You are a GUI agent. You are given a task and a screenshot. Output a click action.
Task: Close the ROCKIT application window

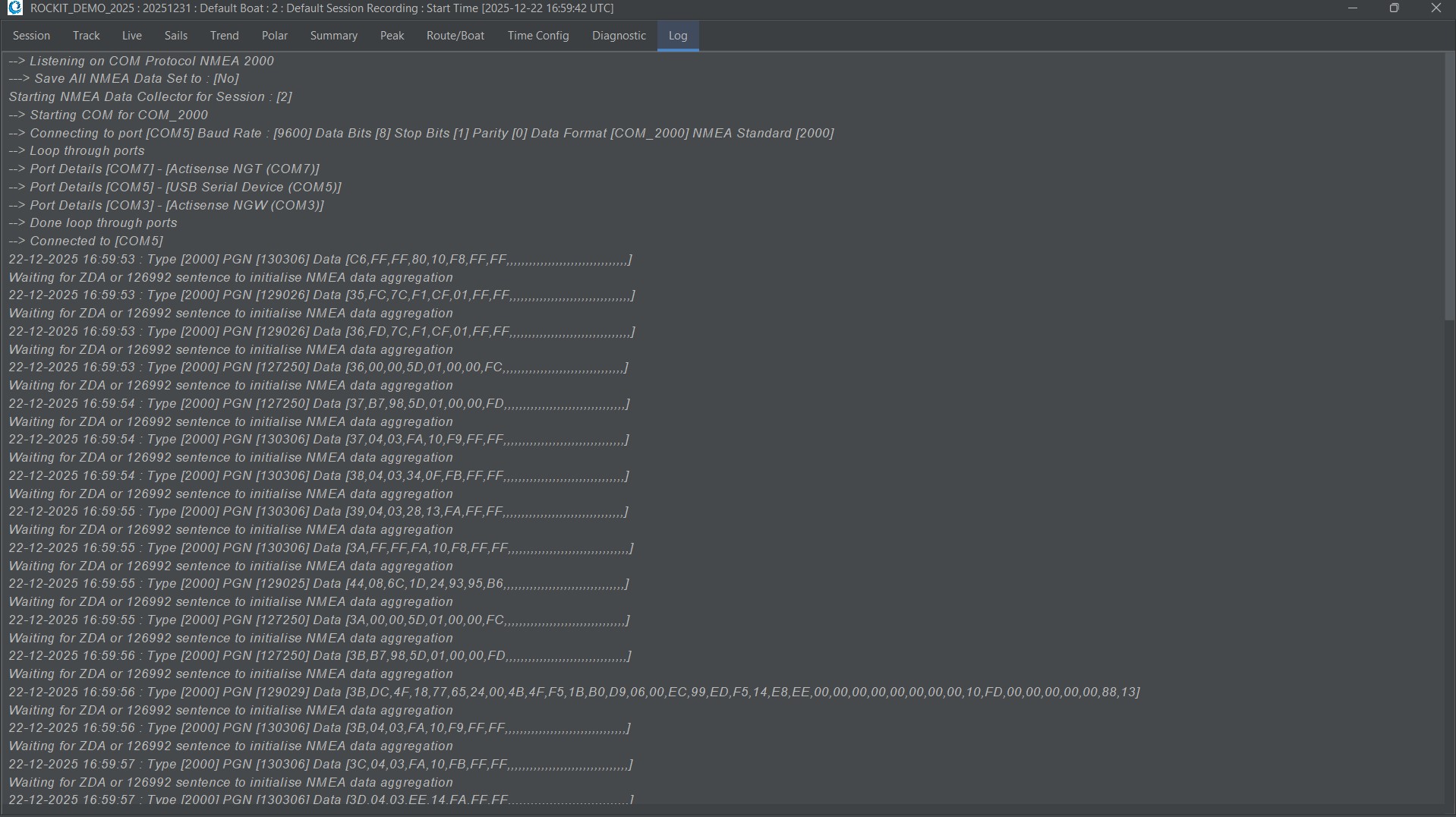[1436, 8]
